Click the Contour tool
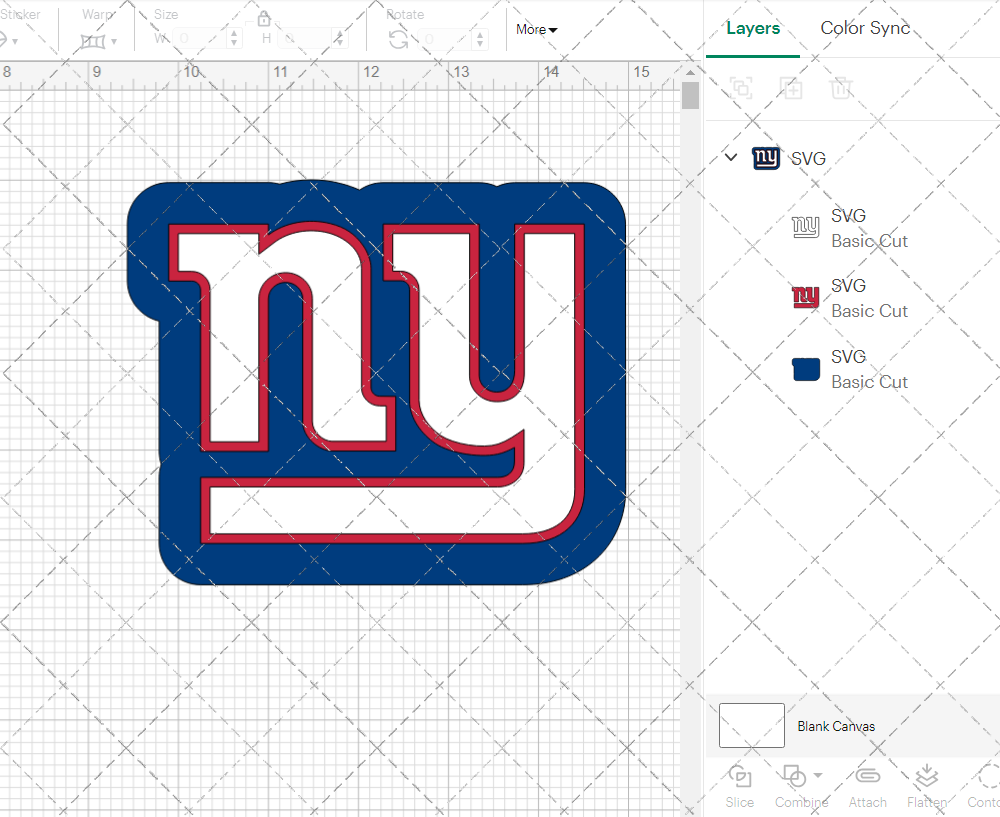The width and height of the screenshot is (1000, 817). 983,786
